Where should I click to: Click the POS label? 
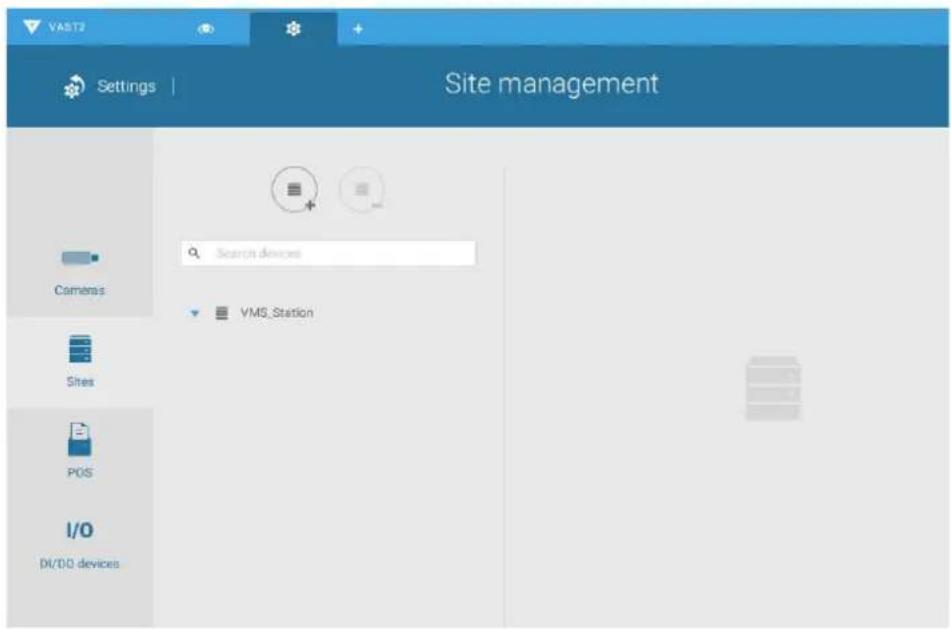click(79, 473)
